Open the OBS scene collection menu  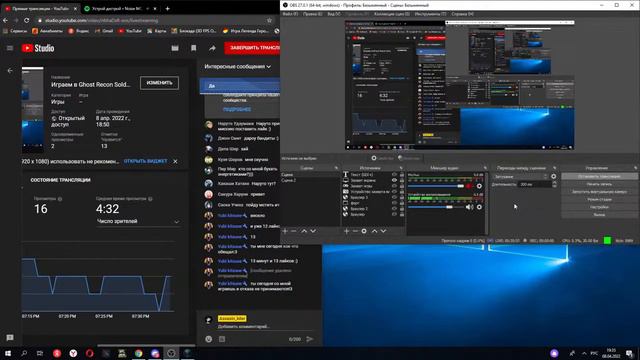pos(392,14)
